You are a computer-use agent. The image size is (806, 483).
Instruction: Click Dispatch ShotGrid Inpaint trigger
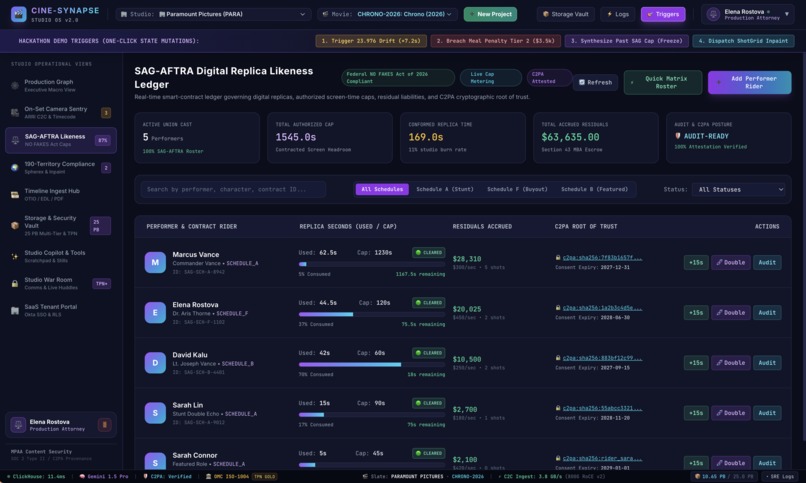[x=743, y=41]
